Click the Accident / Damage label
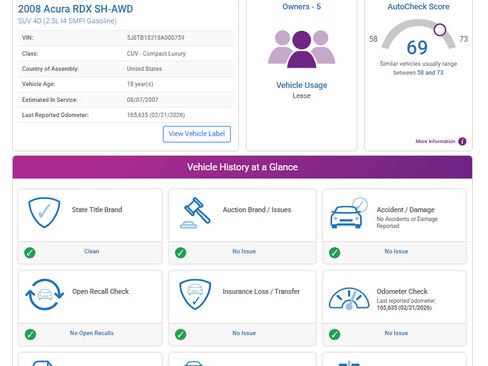 pos(406,210)
